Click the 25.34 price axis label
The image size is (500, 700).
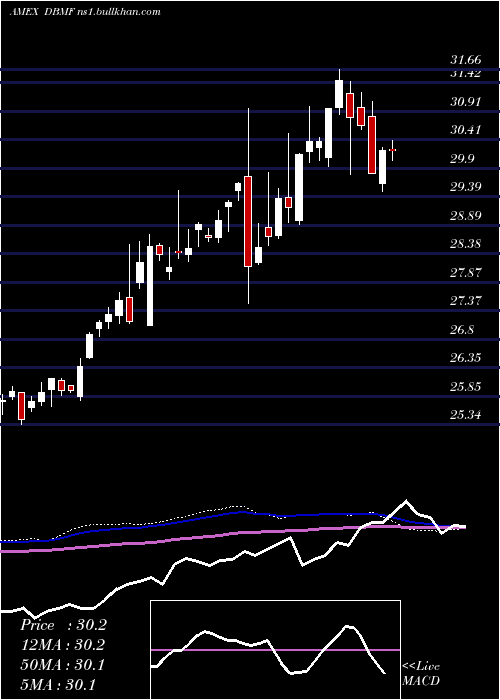[466, 415]
